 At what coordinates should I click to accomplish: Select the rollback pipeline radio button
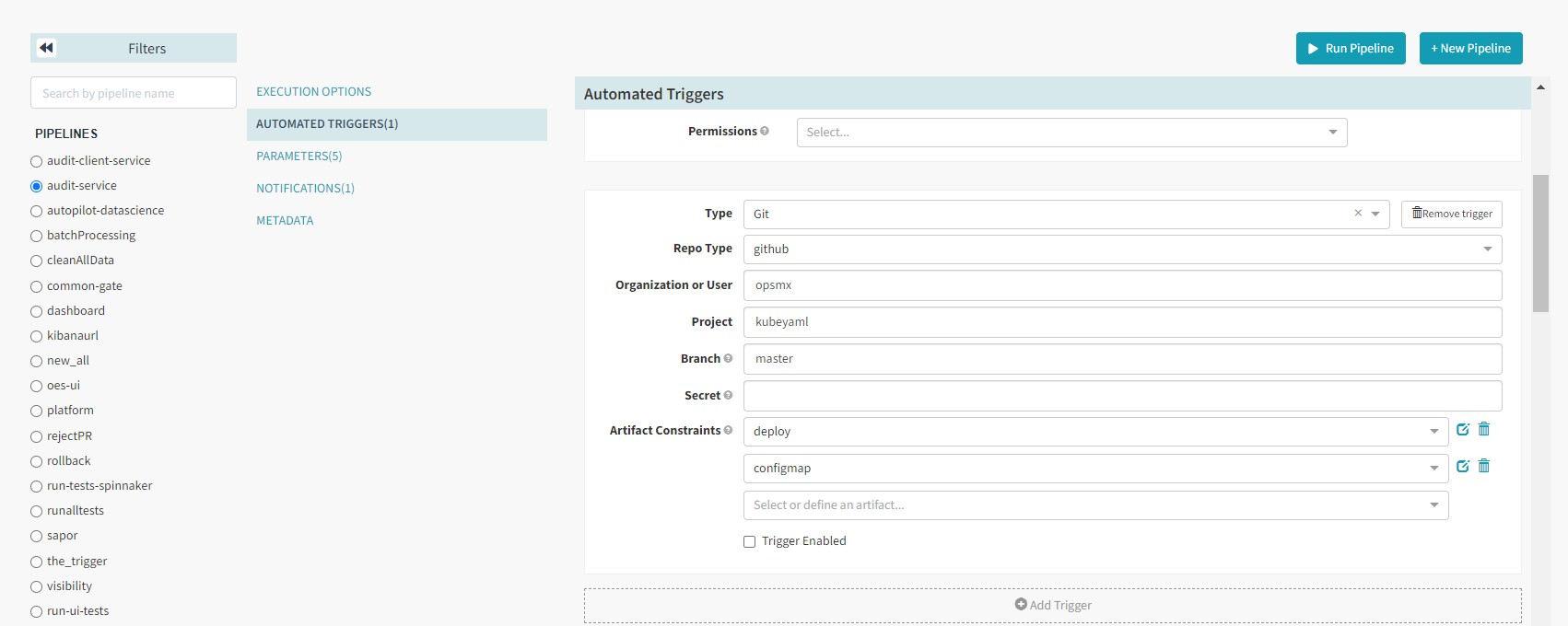(37, 461)
